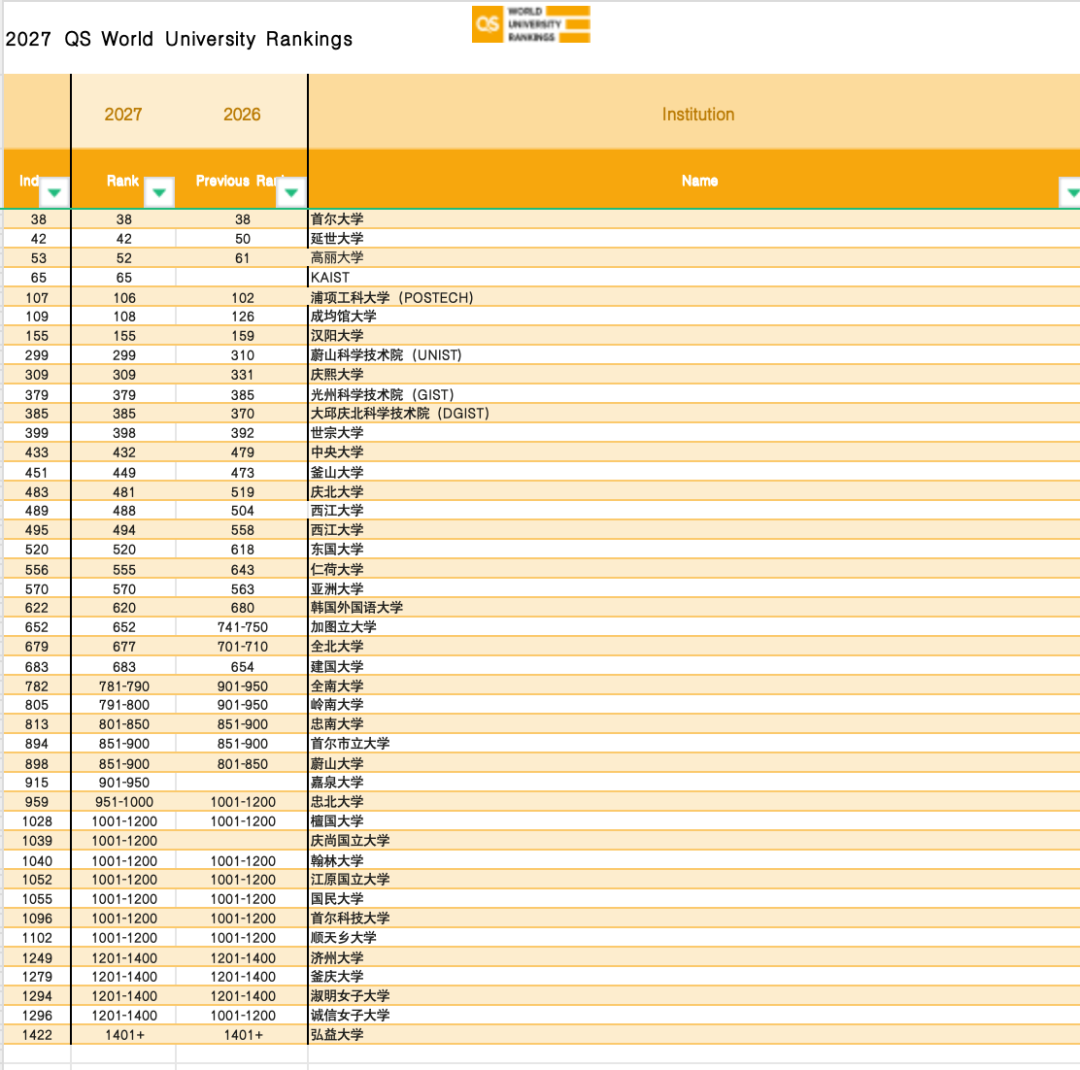Select the cell '仁荷大学'
Image resolution: width=1080 pixels, height=1070 pixels.
pos(694,569)
